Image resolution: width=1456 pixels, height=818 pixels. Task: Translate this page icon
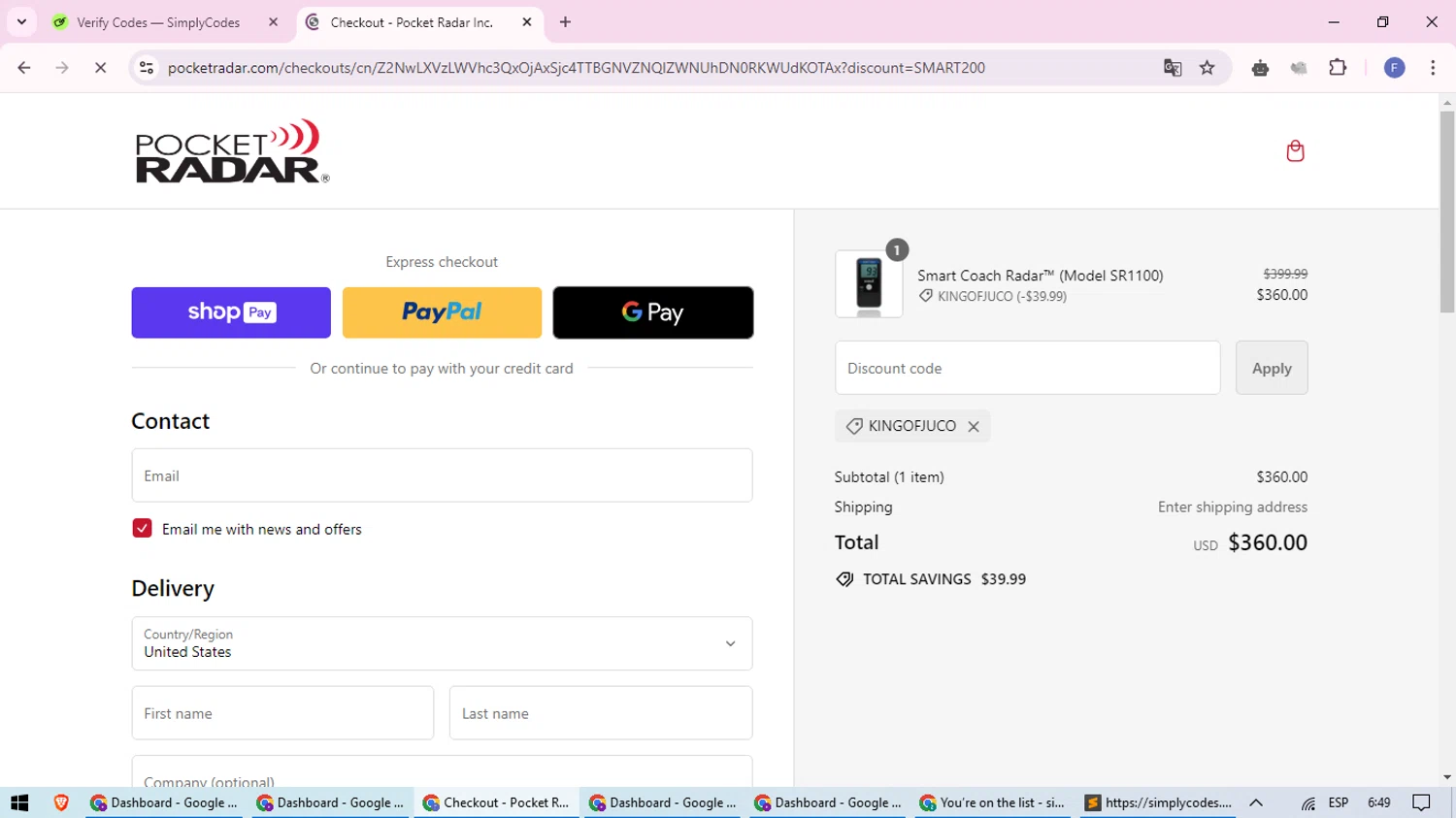tap(1173, 68)
